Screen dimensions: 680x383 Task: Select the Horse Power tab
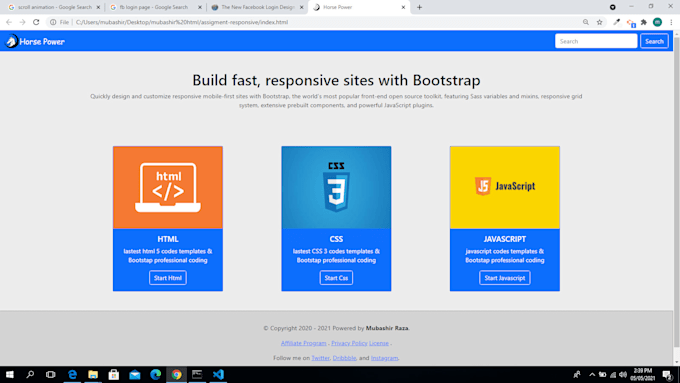(359, 7)
